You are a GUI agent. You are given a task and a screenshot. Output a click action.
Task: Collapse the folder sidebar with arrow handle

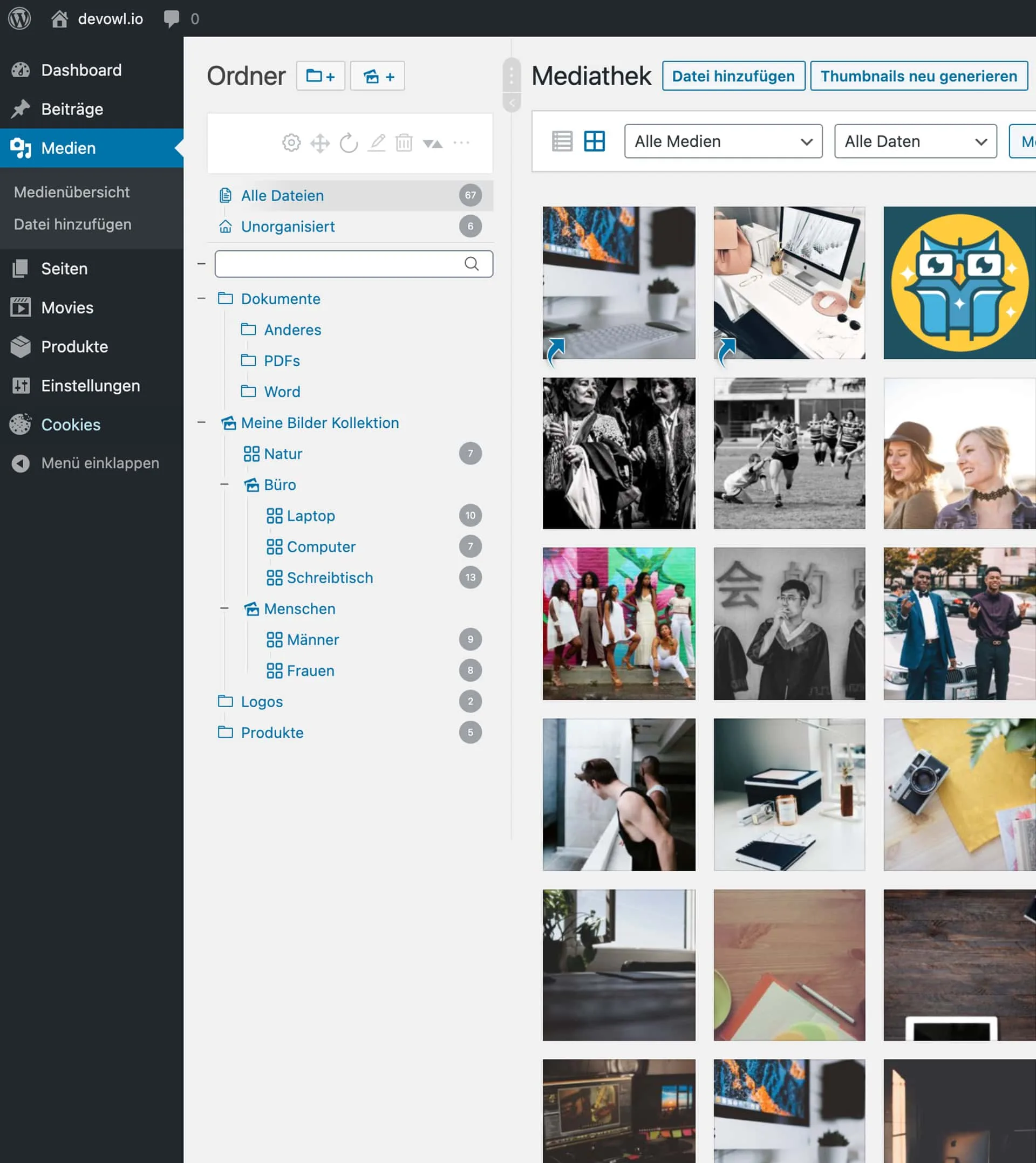[x=512, y=103]
